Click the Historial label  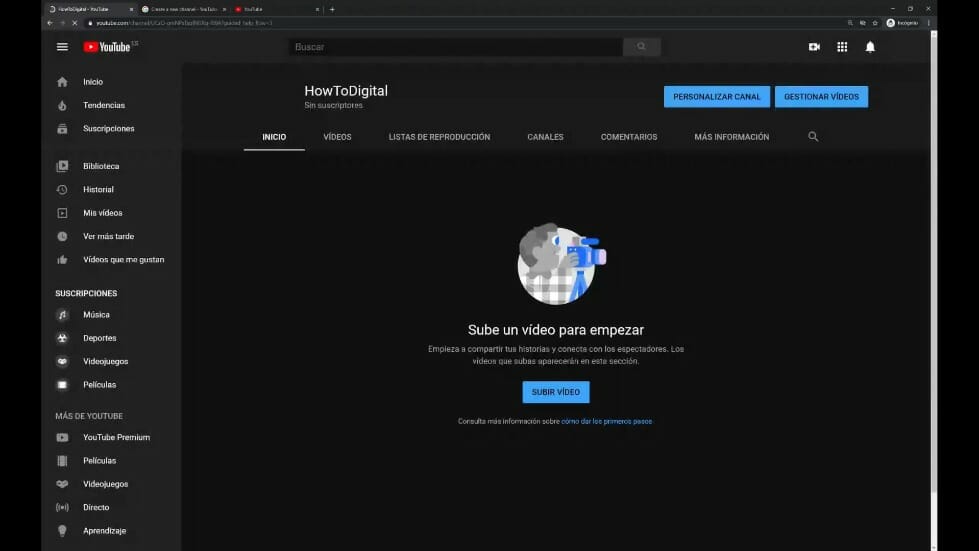(x=99, y=190)
